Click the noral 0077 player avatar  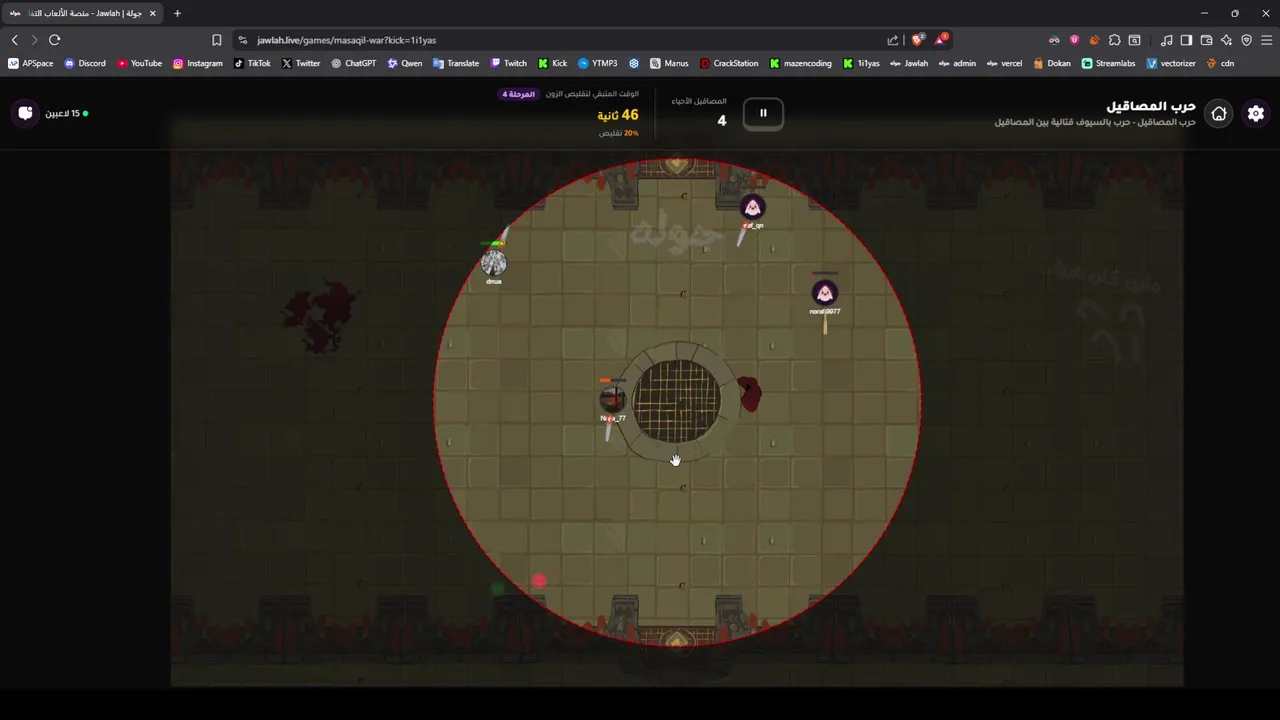(x=824, y=293)
